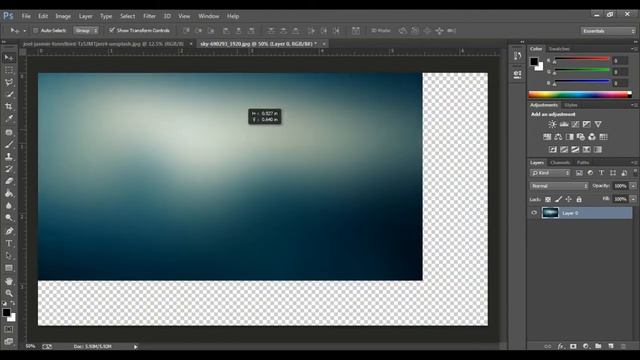
Task: Switch to the first document tab
Action: point(103,44)
